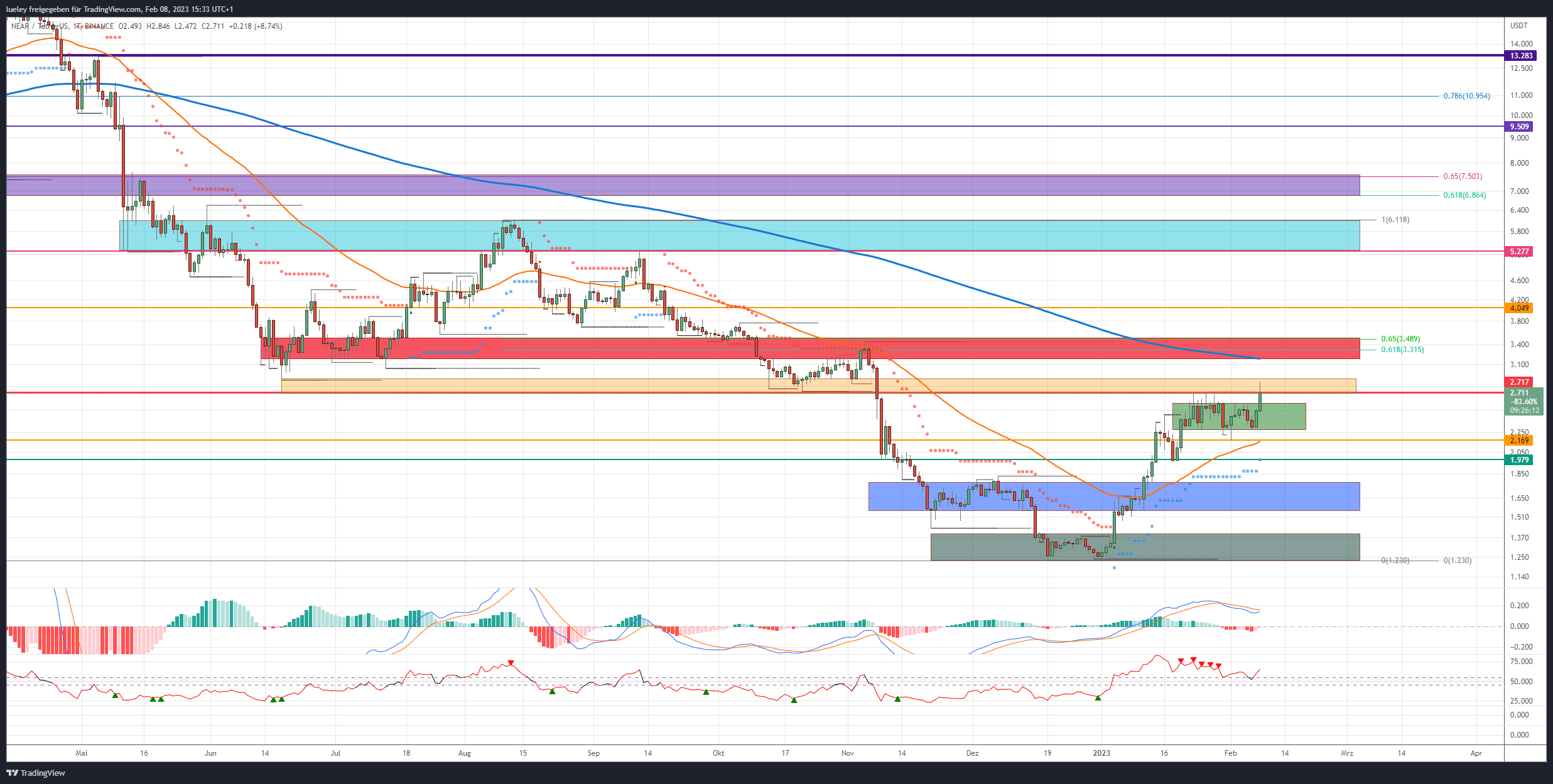Select the orange 2.169 price label

[x=1519, y=441]
